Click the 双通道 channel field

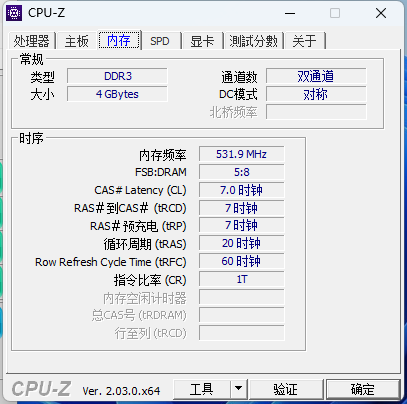[316, 76]
